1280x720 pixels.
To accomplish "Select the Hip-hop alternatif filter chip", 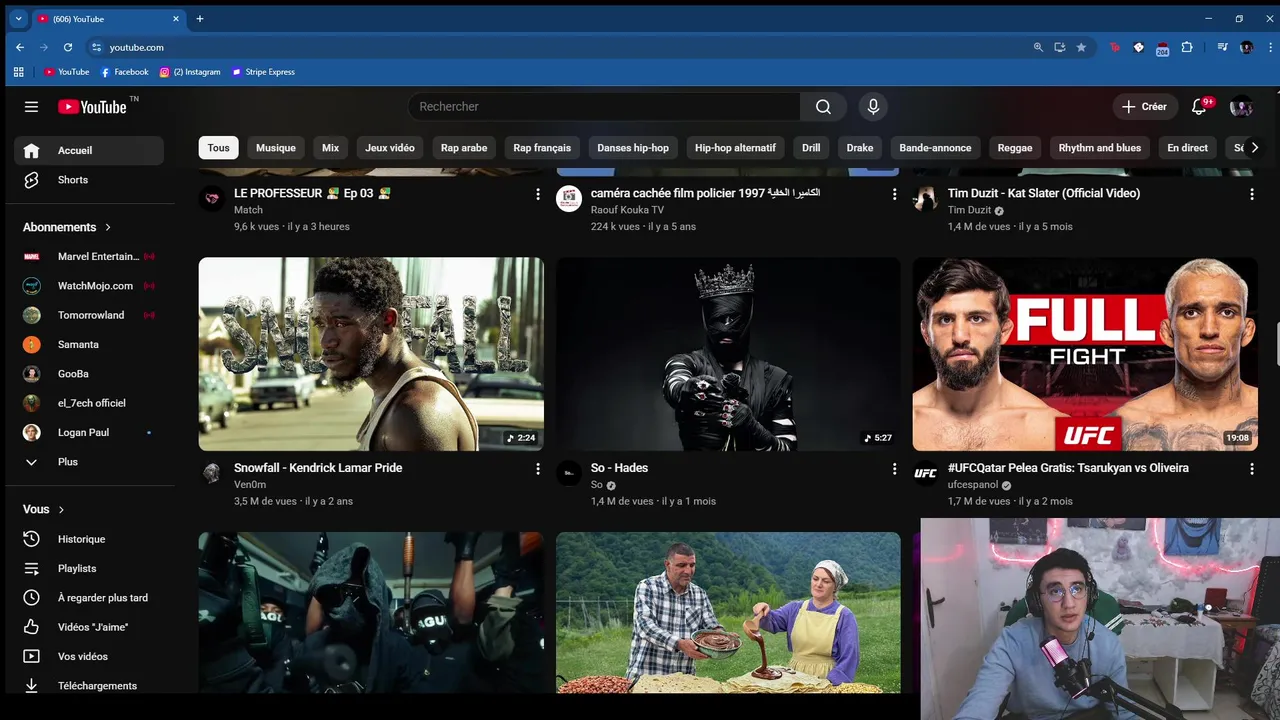I will click(x=735, y=148).
